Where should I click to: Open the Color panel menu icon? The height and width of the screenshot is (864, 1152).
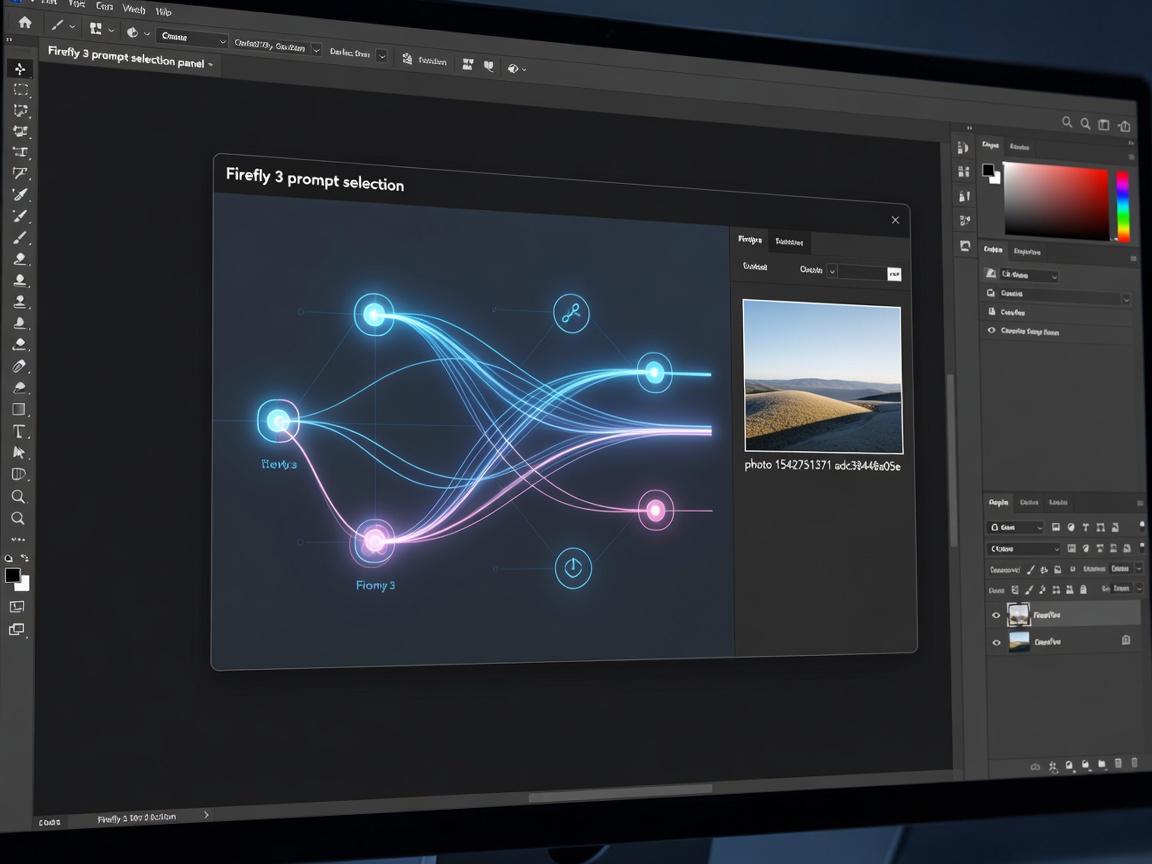(x=1132, y=156)
